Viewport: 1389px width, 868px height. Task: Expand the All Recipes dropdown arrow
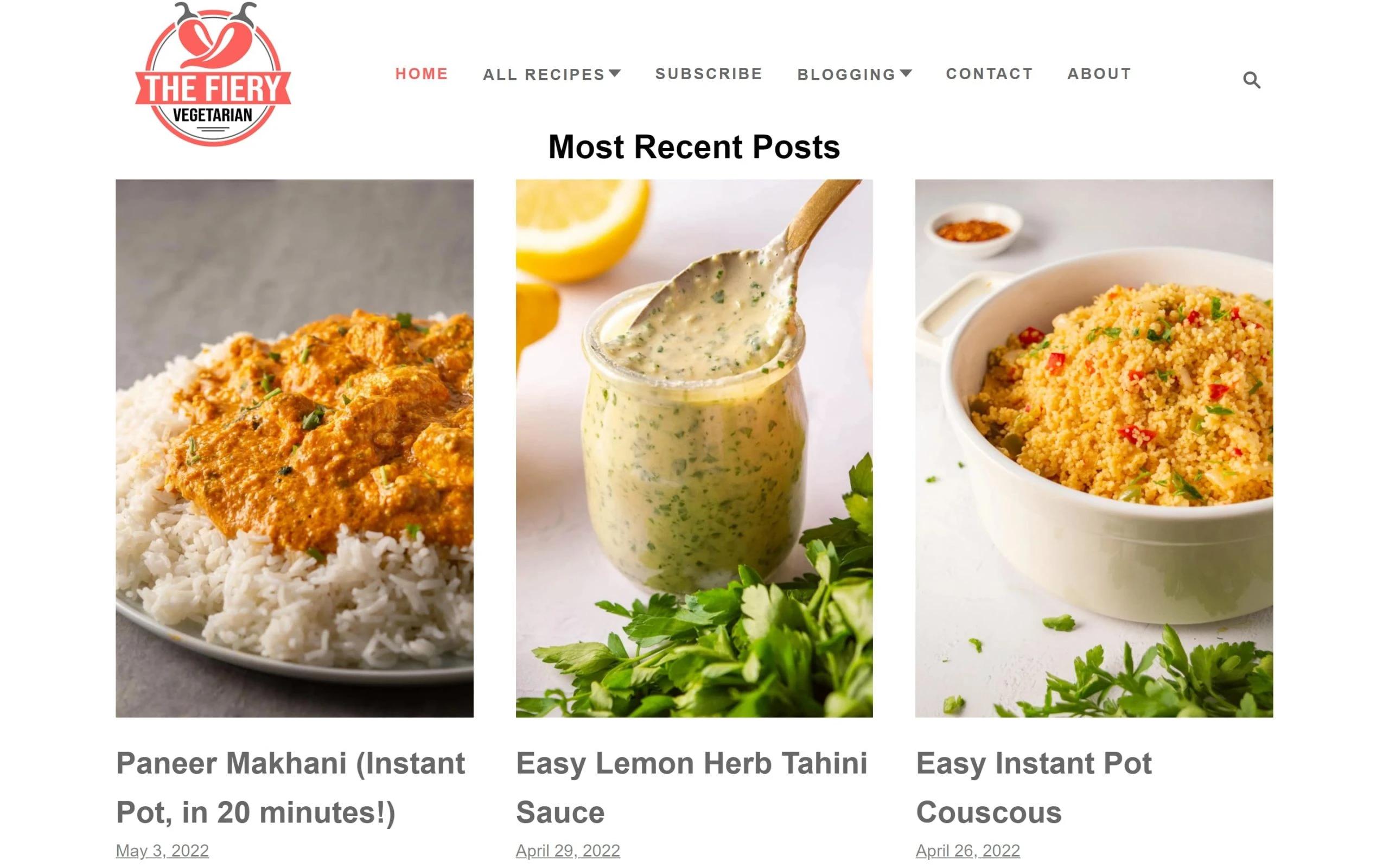tap(615, 73)
